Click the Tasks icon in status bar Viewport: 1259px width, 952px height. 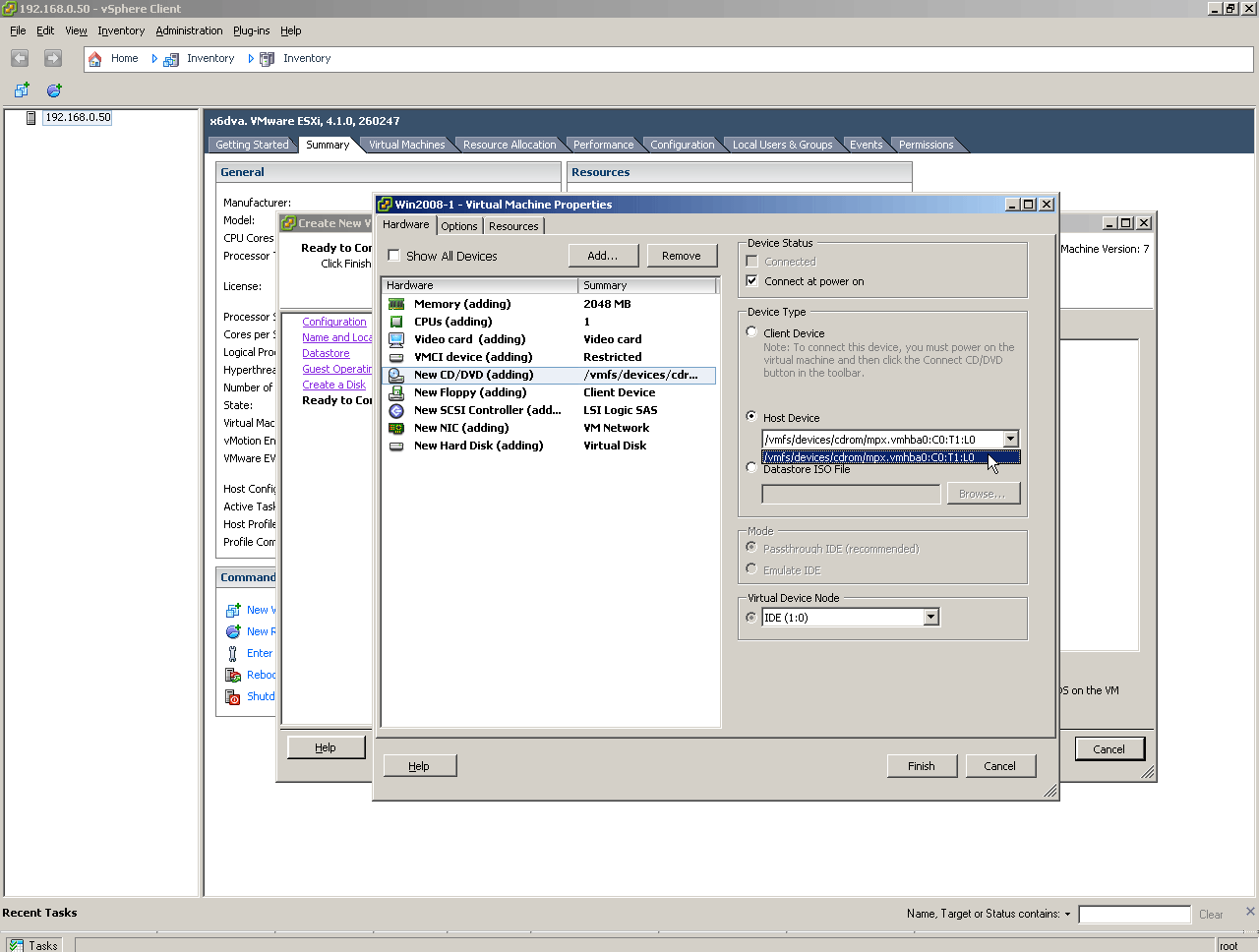(x=16, y=945)
